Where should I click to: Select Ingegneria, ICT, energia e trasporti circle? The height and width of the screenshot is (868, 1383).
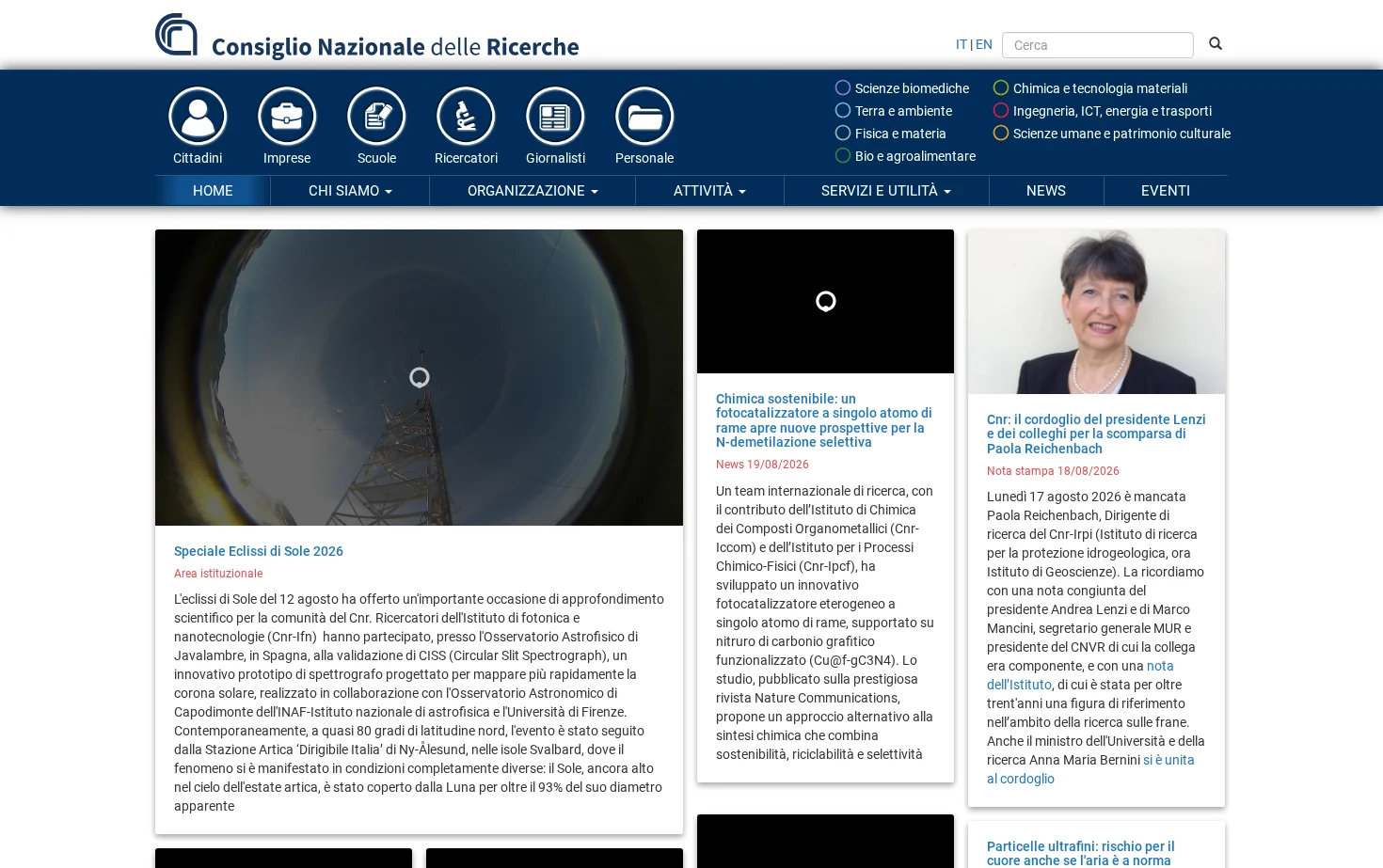[1001, 110]
